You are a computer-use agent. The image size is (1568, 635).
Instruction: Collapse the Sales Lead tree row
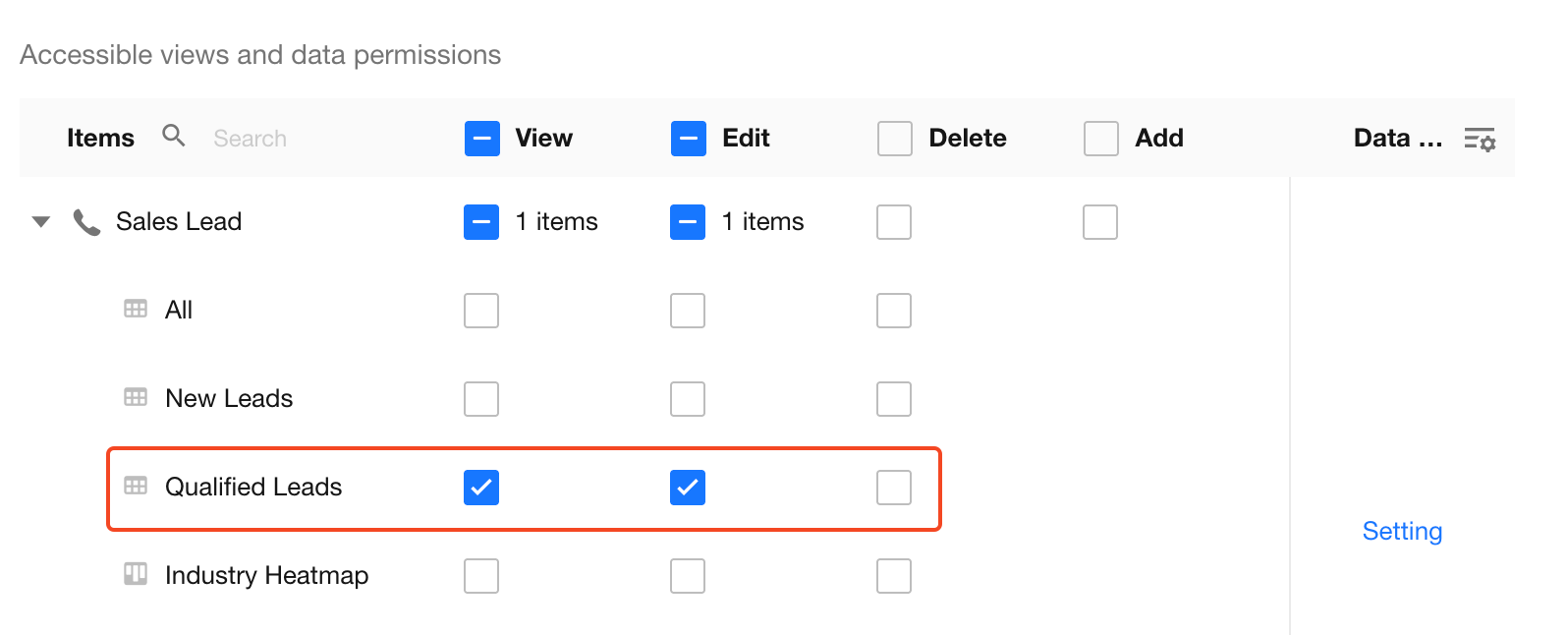pyautogui.click(x=41, y=222)
